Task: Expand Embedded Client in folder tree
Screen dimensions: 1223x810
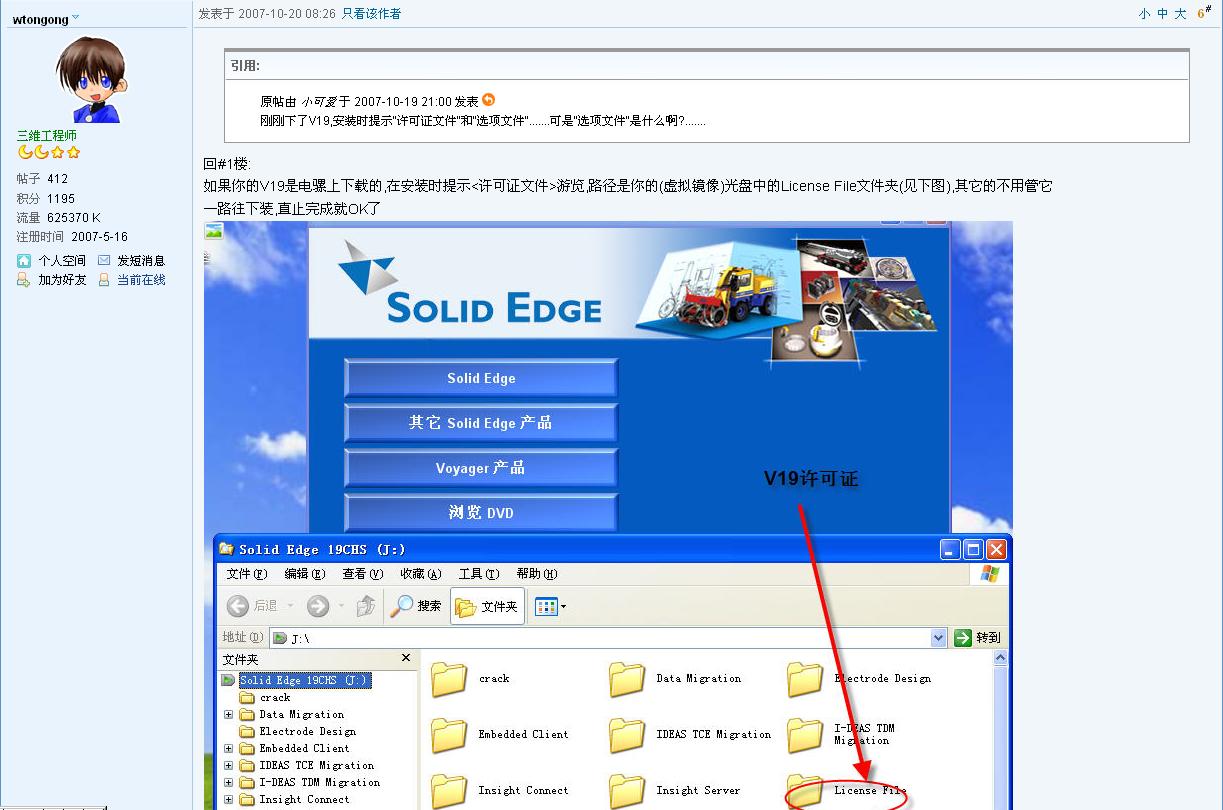Action: pyautogui.click(x=229, y=749)
